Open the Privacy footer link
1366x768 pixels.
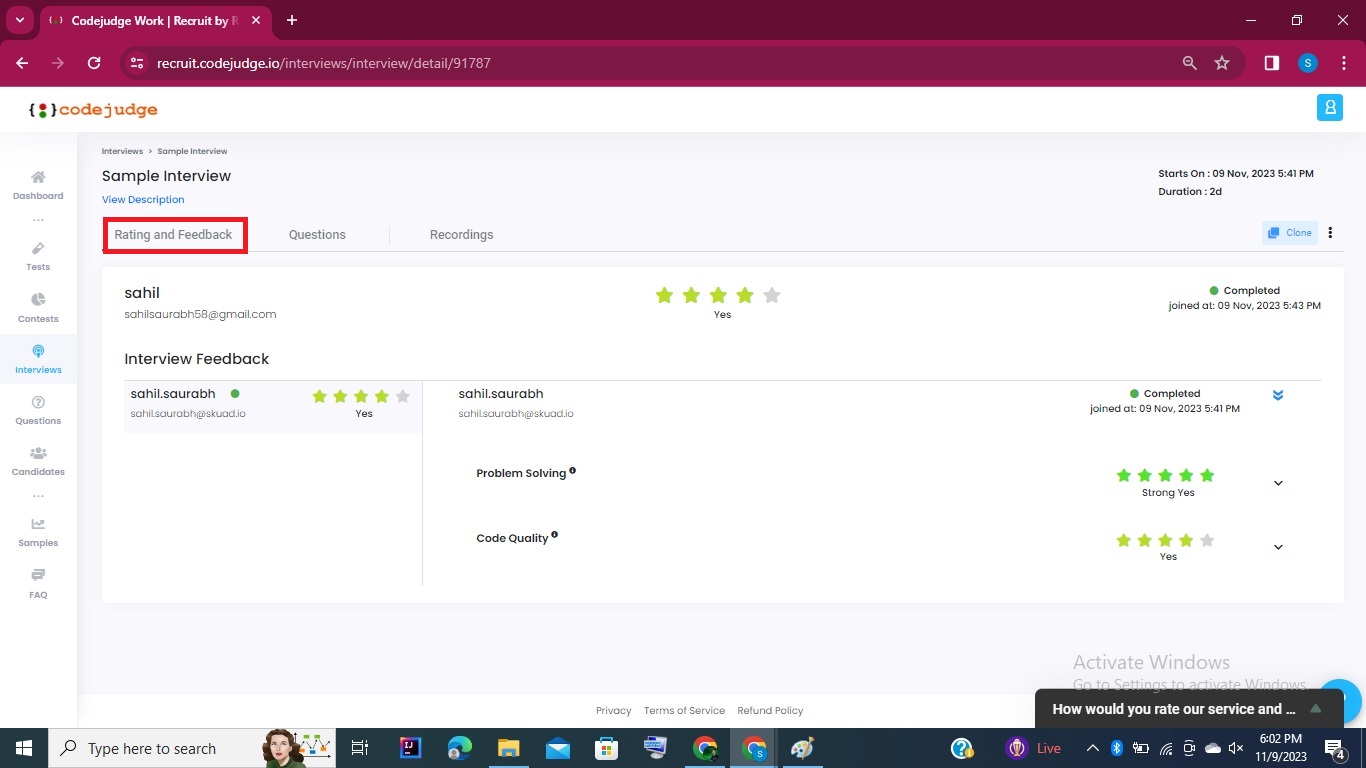tap(614, 711)
